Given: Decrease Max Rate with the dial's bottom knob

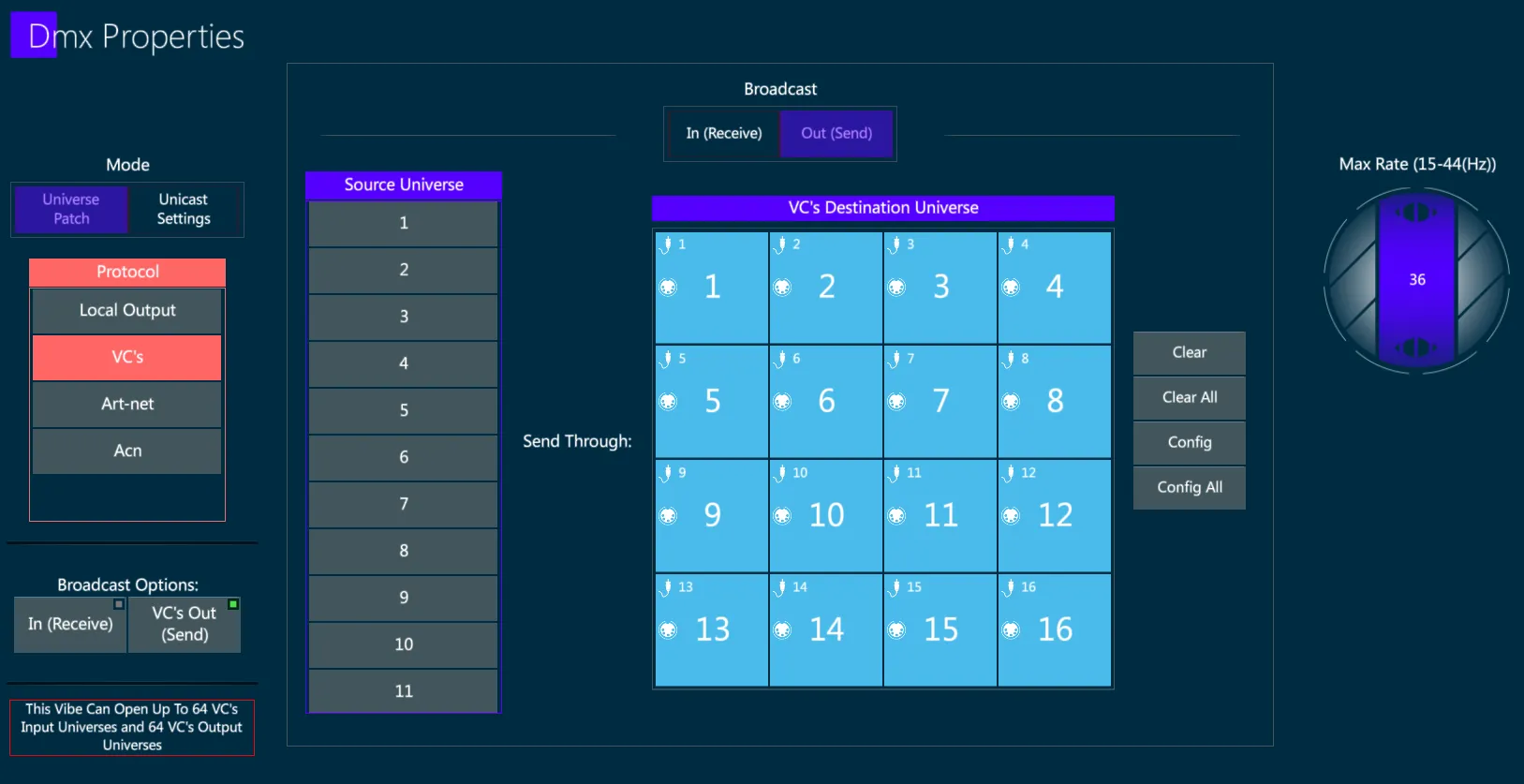Looking at the screenshot, I should (x=1417, y=348).
